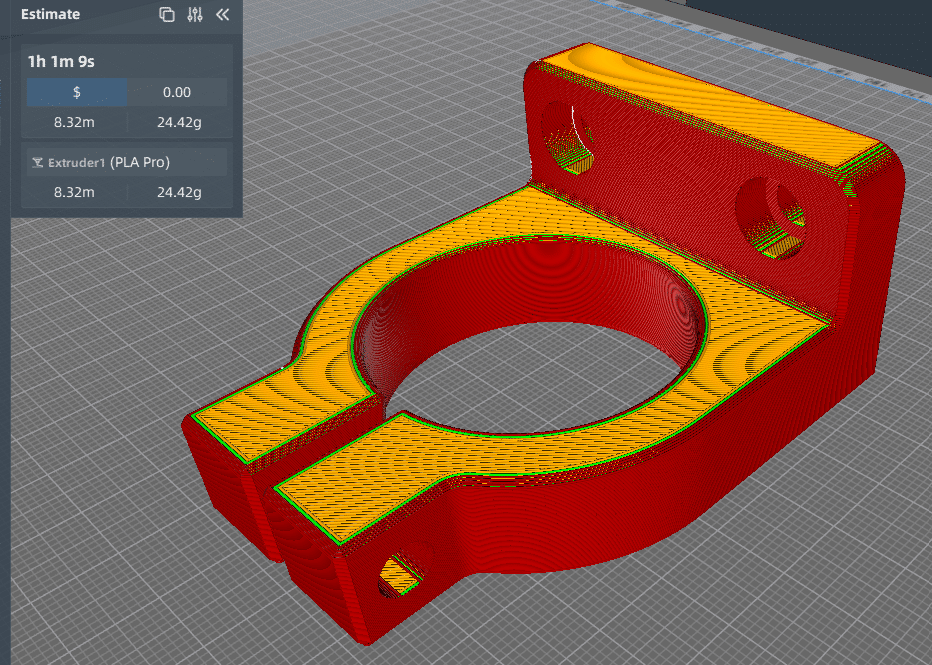
Task: Click the Extruder1 (PLA Pro) row
Action: click(127, 162)
